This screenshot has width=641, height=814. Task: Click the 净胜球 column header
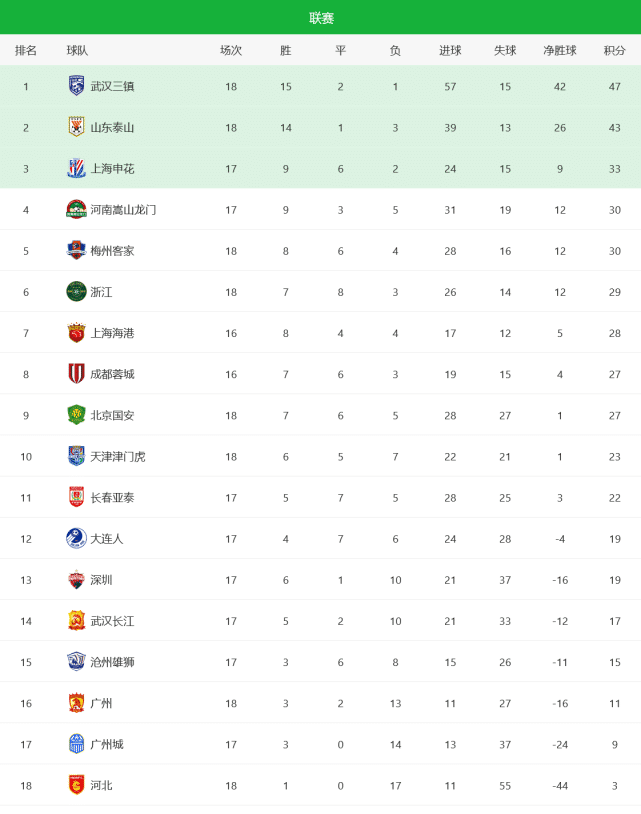pyautogui.click(x=560, y=50)
